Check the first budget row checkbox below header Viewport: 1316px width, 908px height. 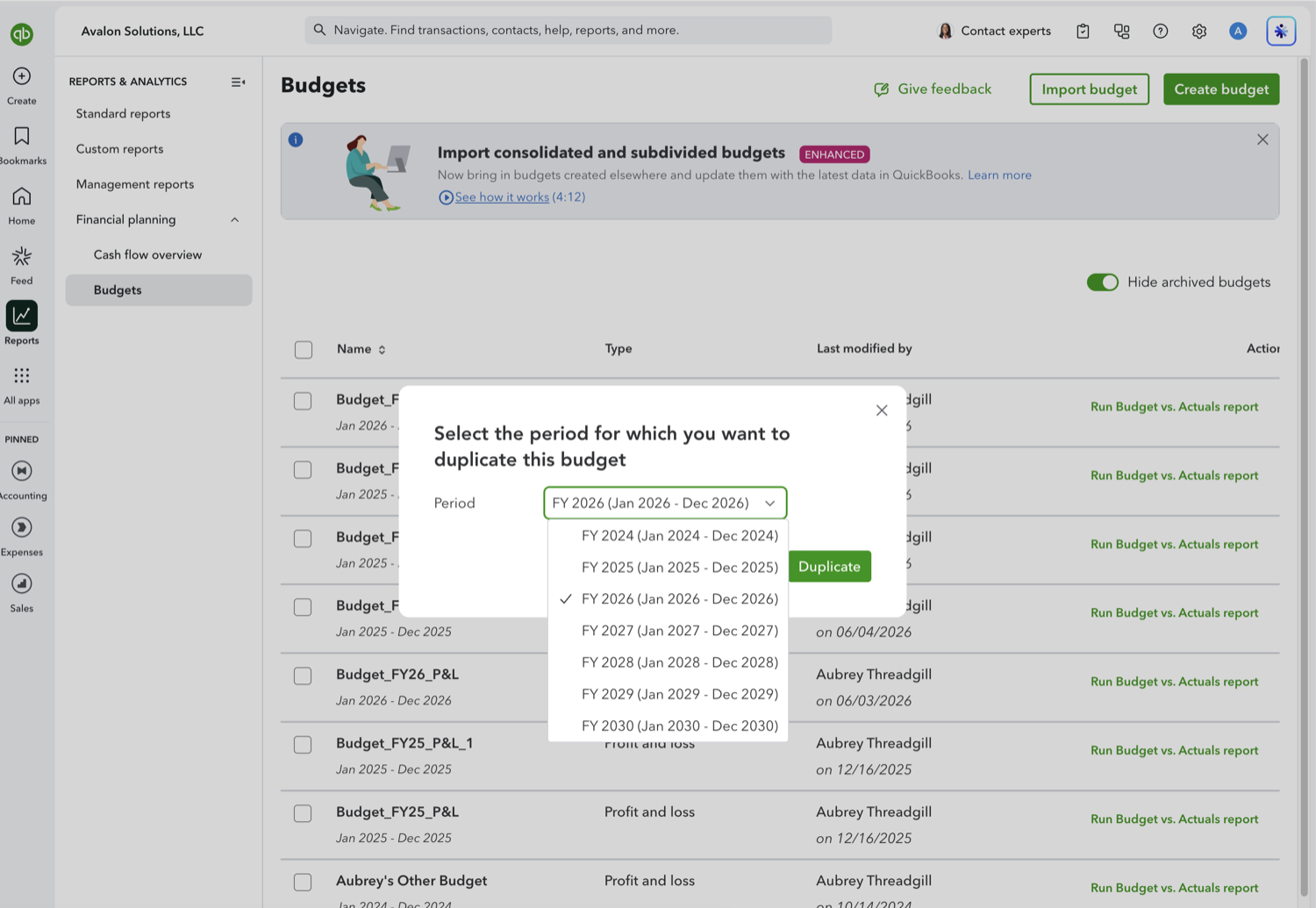303,401
